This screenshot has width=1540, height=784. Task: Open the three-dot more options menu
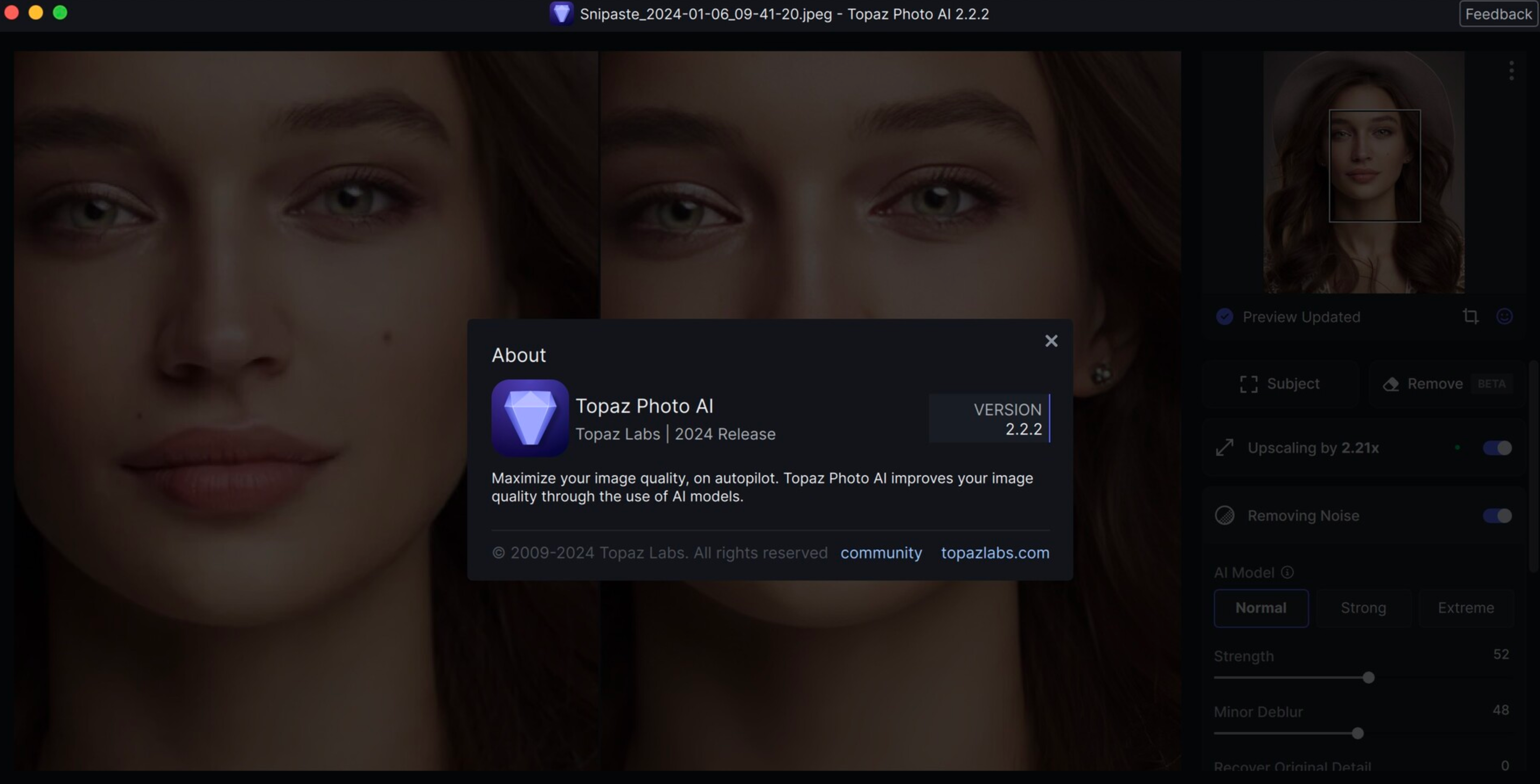[x=1511, y=71]
